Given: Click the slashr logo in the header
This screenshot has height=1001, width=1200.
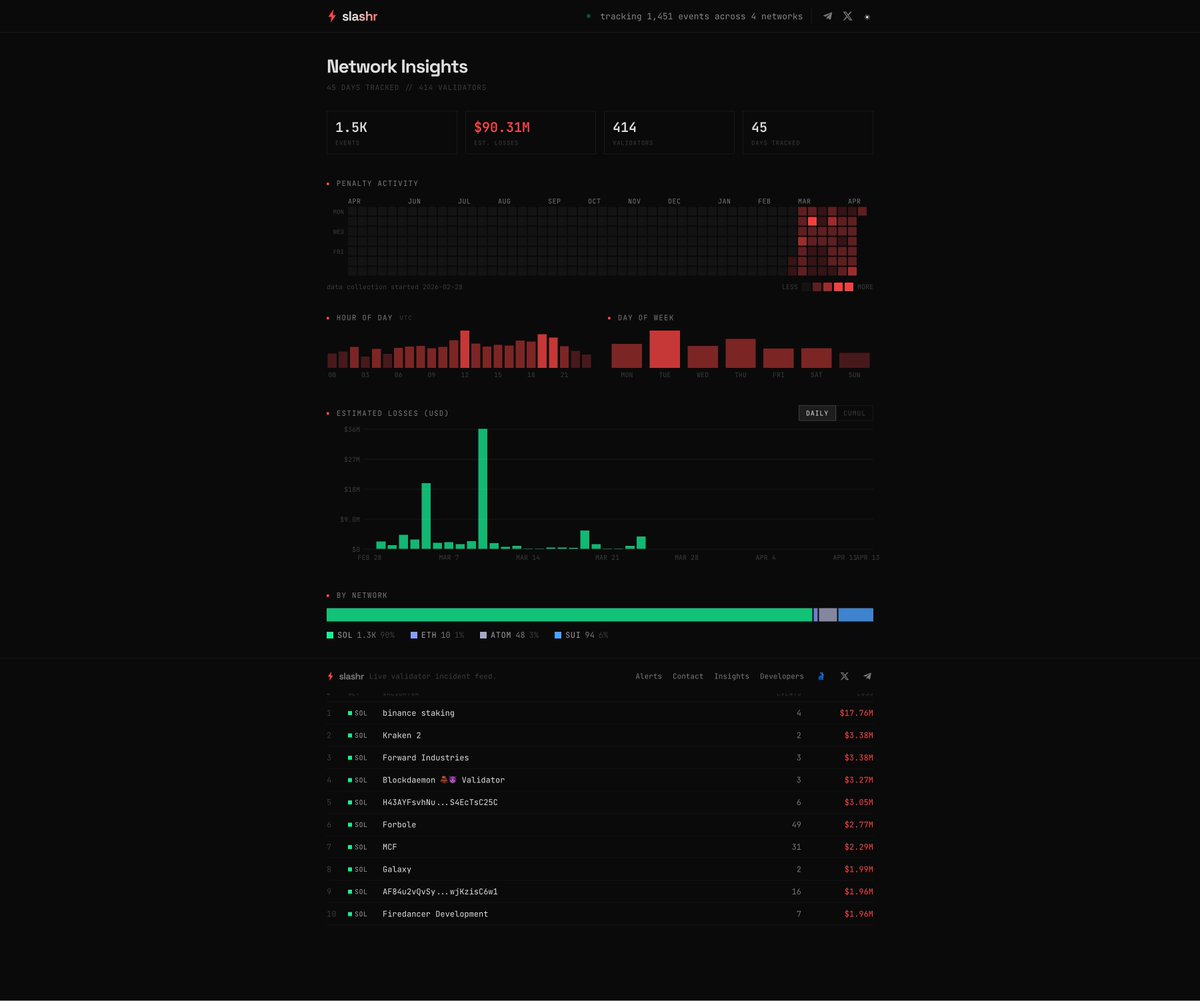Looking at the screenshot, I should [352, 16].
